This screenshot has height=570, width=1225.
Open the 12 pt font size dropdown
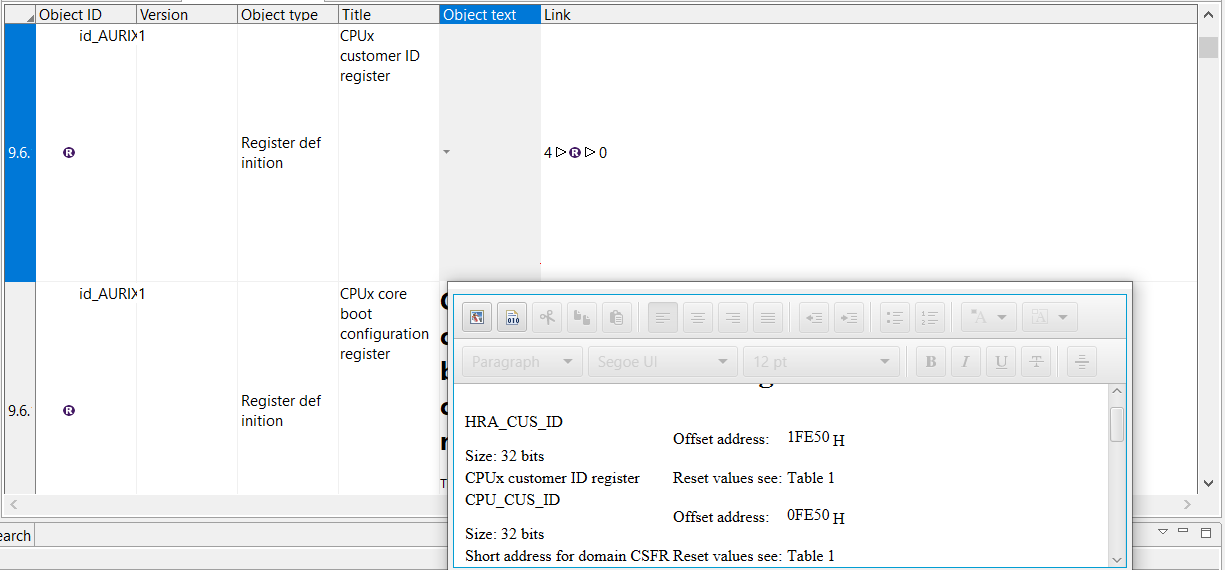821,362
